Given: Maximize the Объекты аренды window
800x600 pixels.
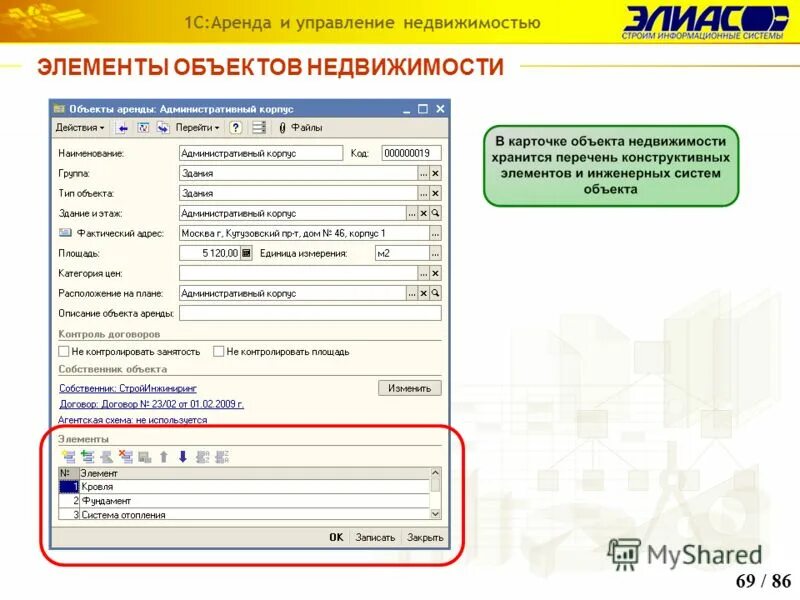Looking at the screenshot, I should [x=422, y=109].
